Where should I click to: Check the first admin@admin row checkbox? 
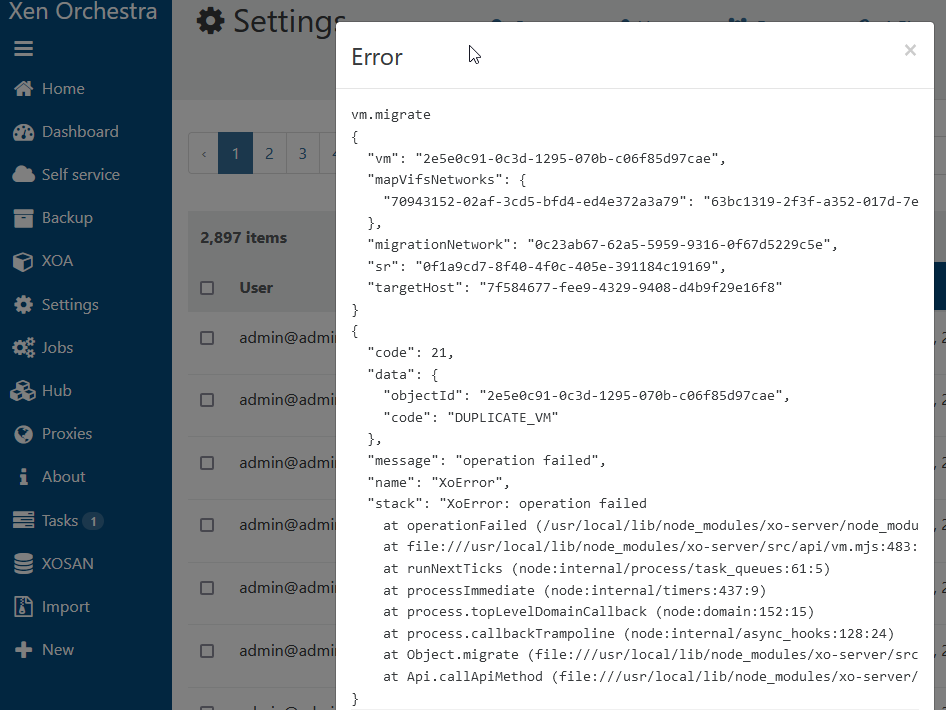[x=207, y=338]
